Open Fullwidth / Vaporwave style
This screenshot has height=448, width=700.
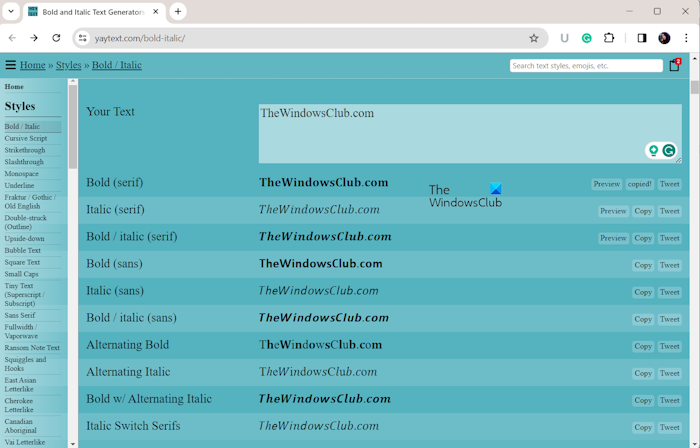coord(21,332)
